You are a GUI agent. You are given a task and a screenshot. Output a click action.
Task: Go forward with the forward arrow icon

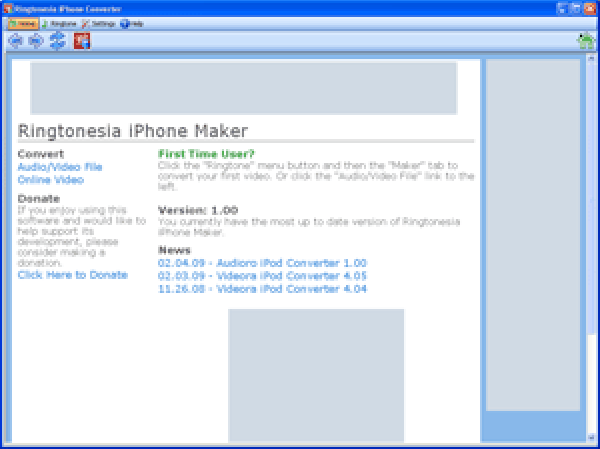(x=36, y=41)
